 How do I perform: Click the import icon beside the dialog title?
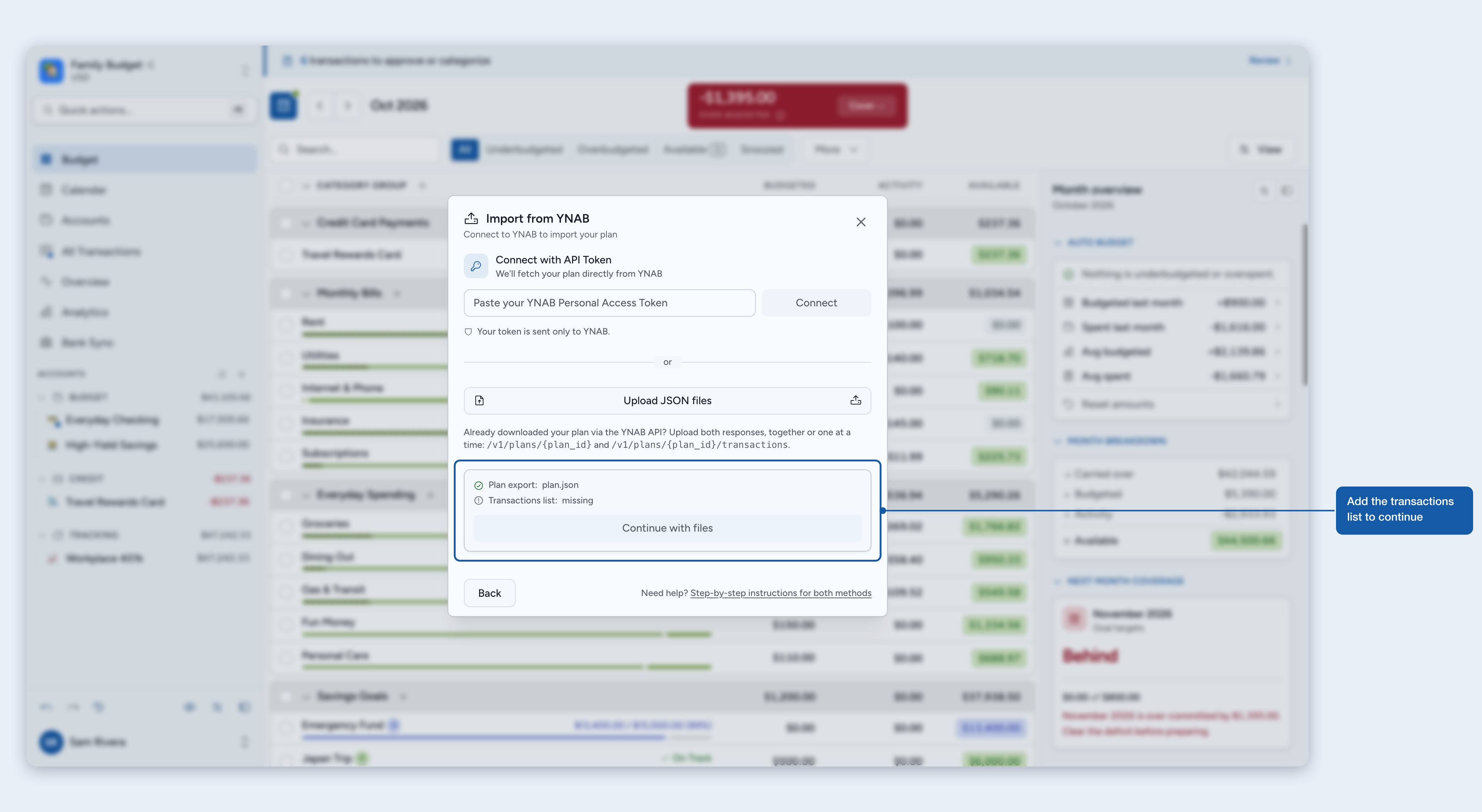coord(471,219)
